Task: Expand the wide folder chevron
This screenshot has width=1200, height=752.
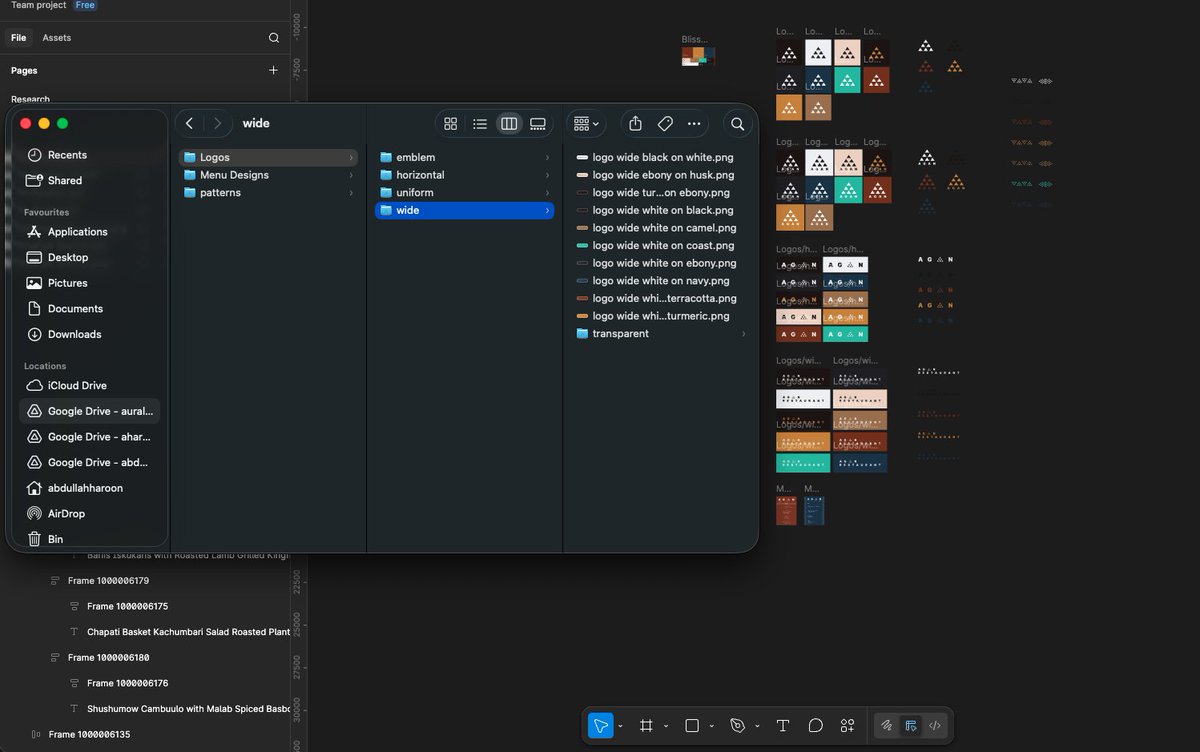Action: click(547, 211)
